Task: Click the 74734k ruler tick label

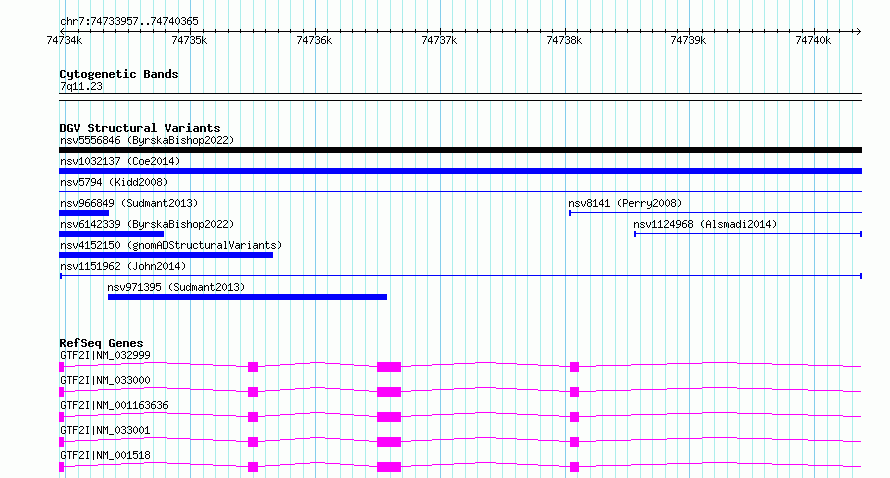Action: click(64, 40)
